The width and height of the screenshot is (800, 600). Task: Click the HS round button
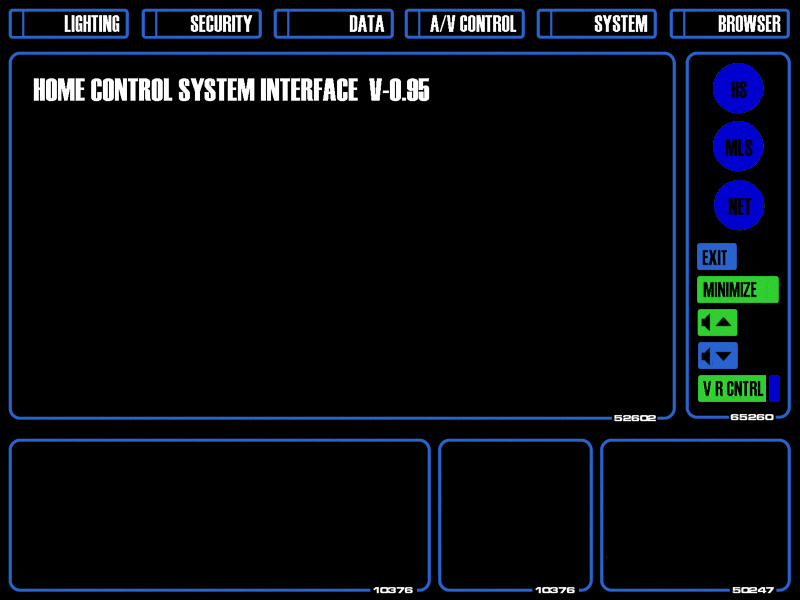pos(738,88)
